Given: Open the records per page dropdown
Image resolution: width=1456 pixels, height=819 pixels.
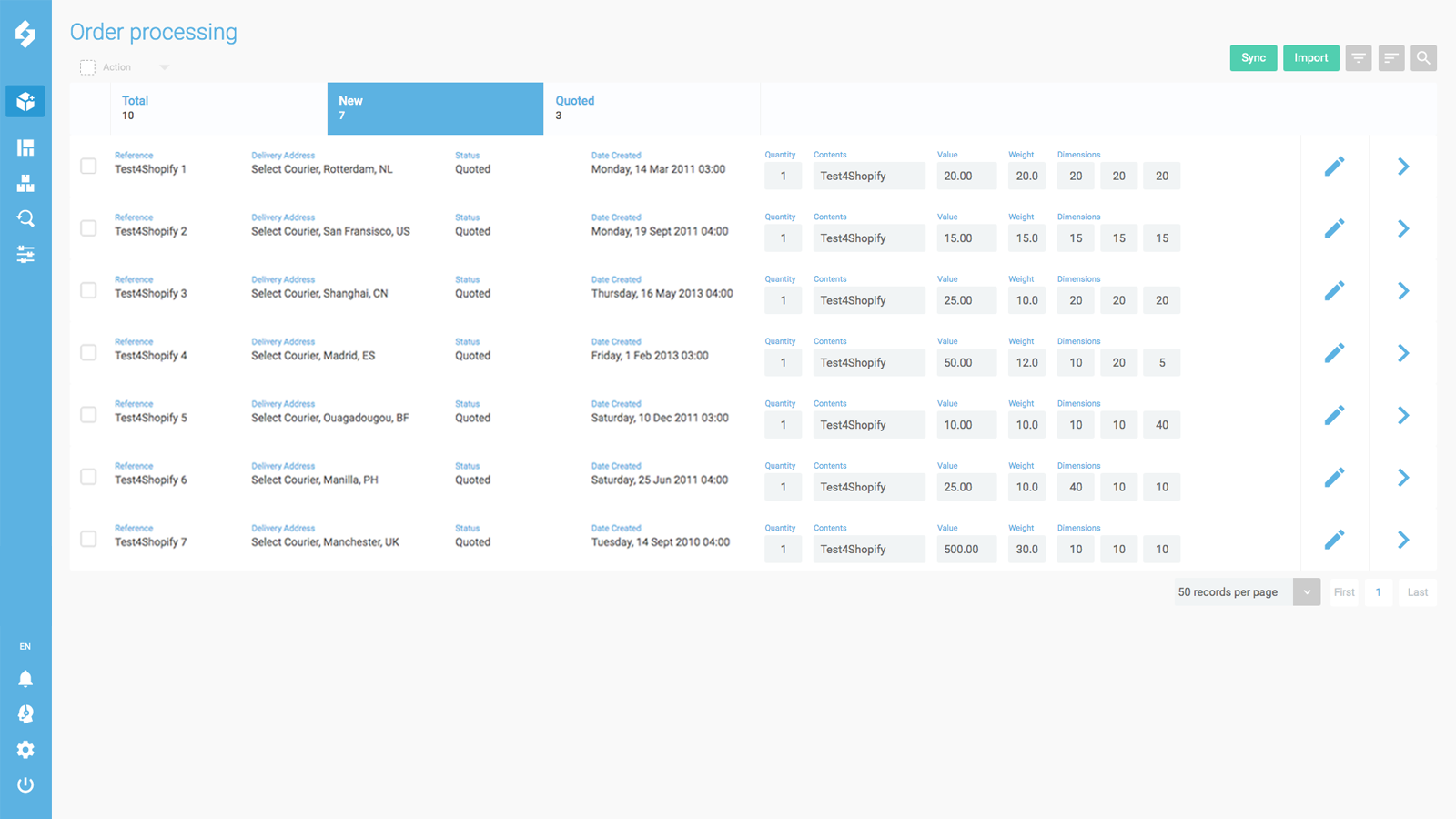Looking at the screenshot, I should [x=1307, y=591].
